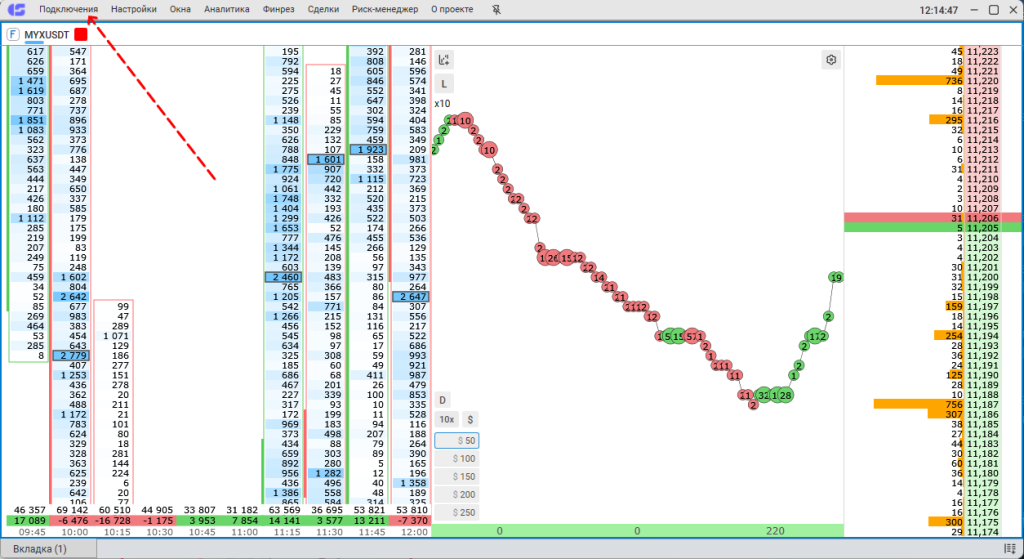Toggle the 10x multiplier button
Screen dimensions: 1024x559
(x=447, y=420)
